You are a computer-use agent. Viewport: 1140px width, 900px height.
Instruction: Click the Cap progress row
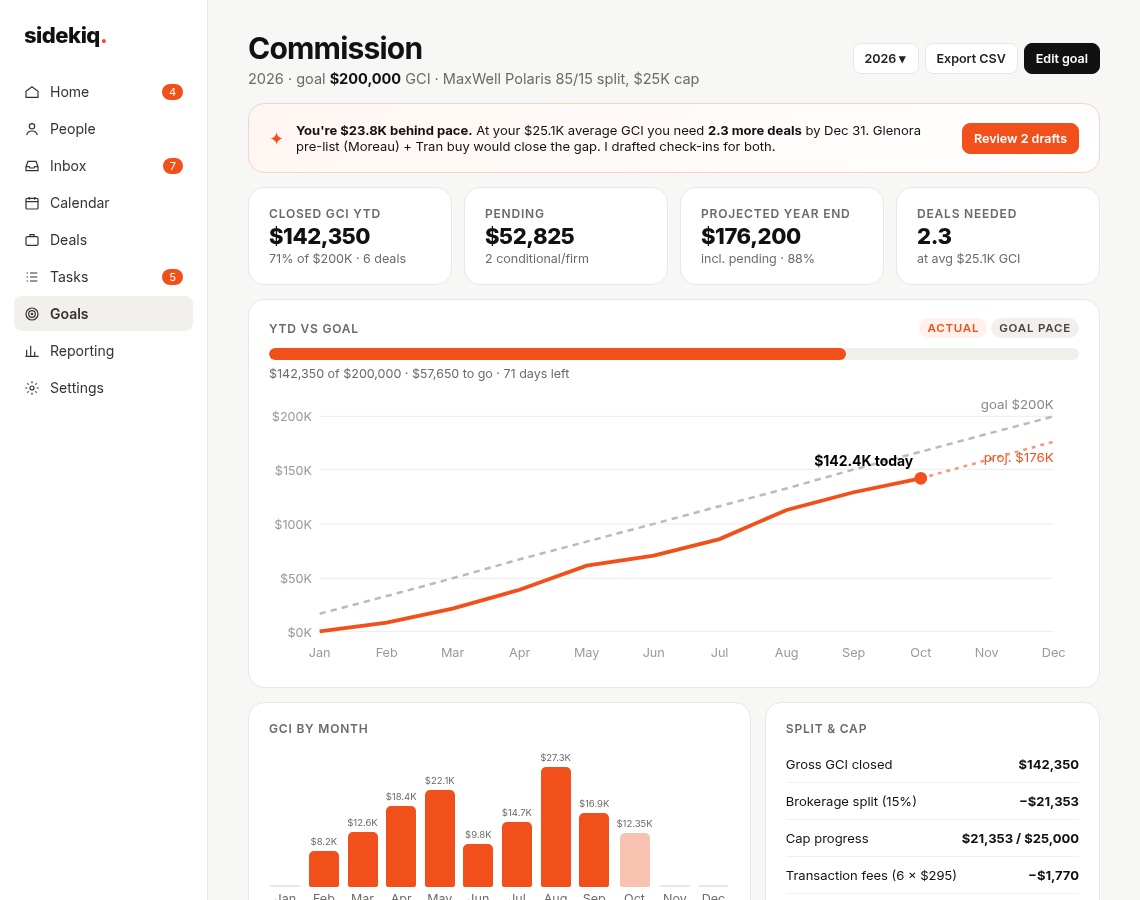[932, 838]
